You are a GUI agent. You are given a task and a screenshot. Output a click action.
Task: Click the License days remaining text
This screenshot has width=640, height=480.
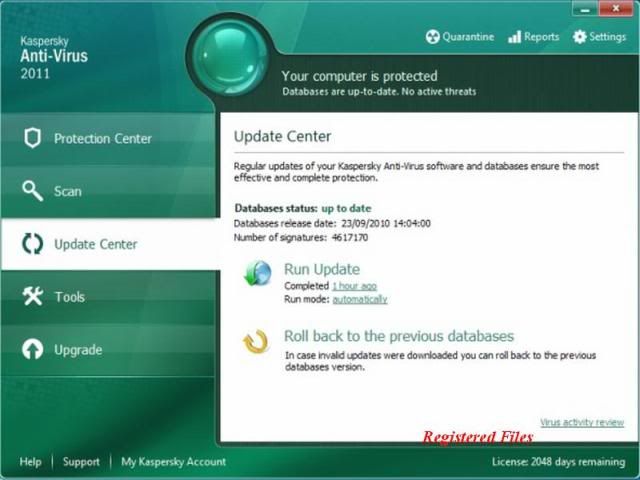coord(558,462)
